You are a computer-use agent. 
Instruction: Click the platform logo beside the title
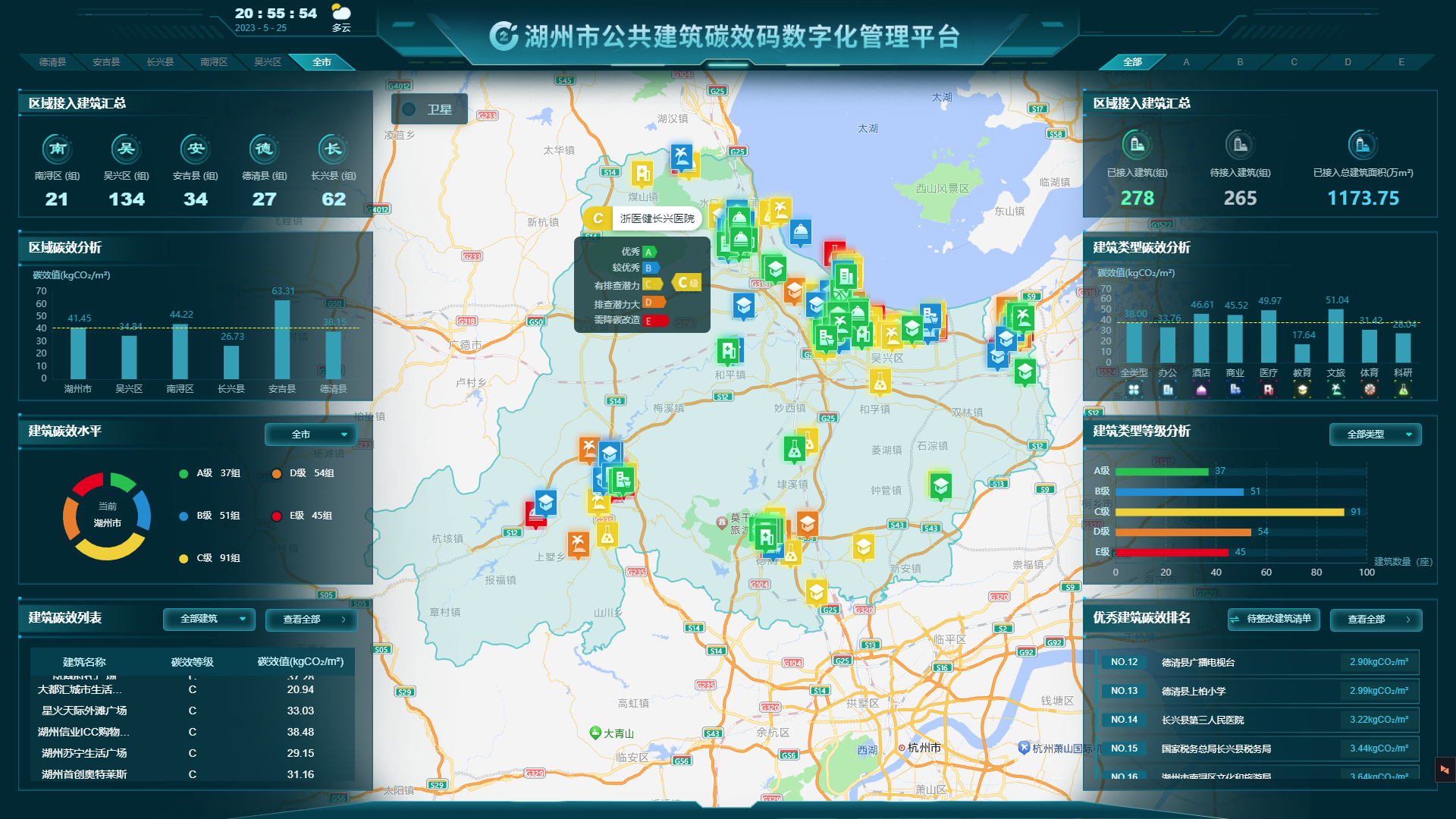(504, 36)
